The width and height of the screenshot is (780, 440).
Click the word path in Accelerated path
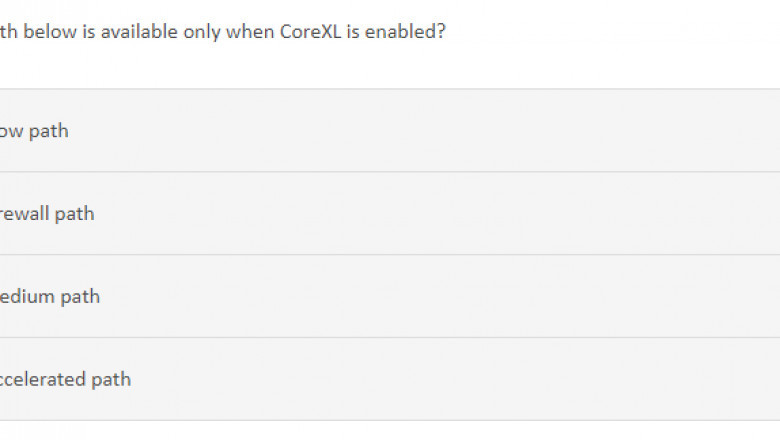(111, 380)
